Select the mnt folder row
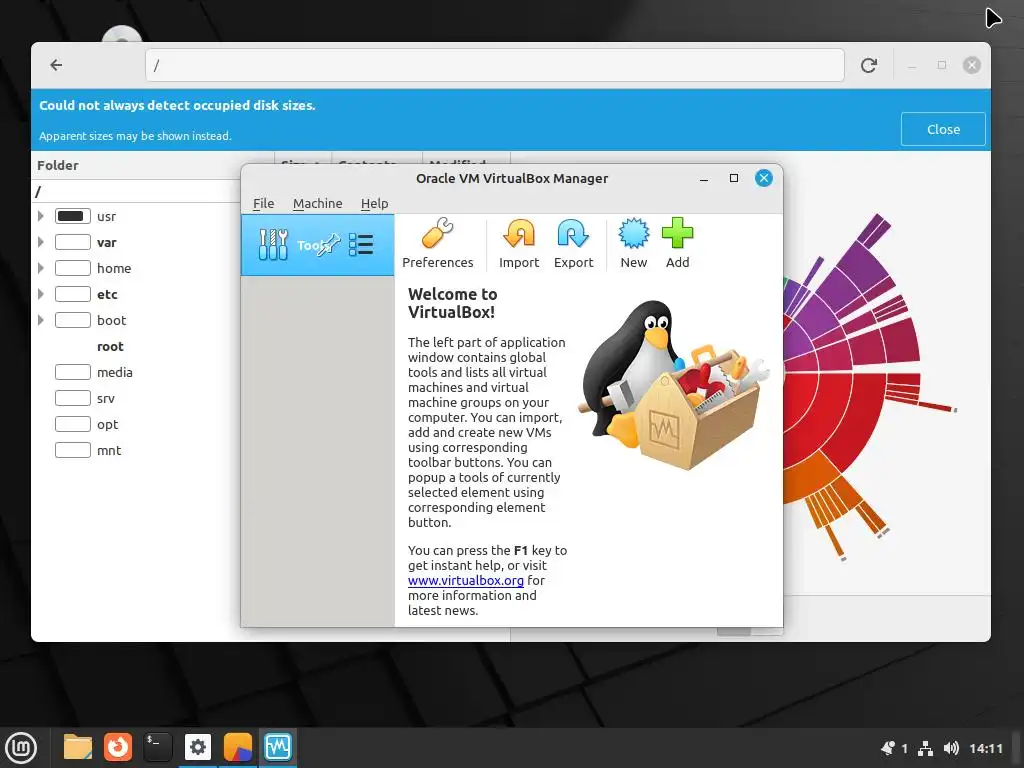Viewport: 1024px width, 768px height. [136, 451]
